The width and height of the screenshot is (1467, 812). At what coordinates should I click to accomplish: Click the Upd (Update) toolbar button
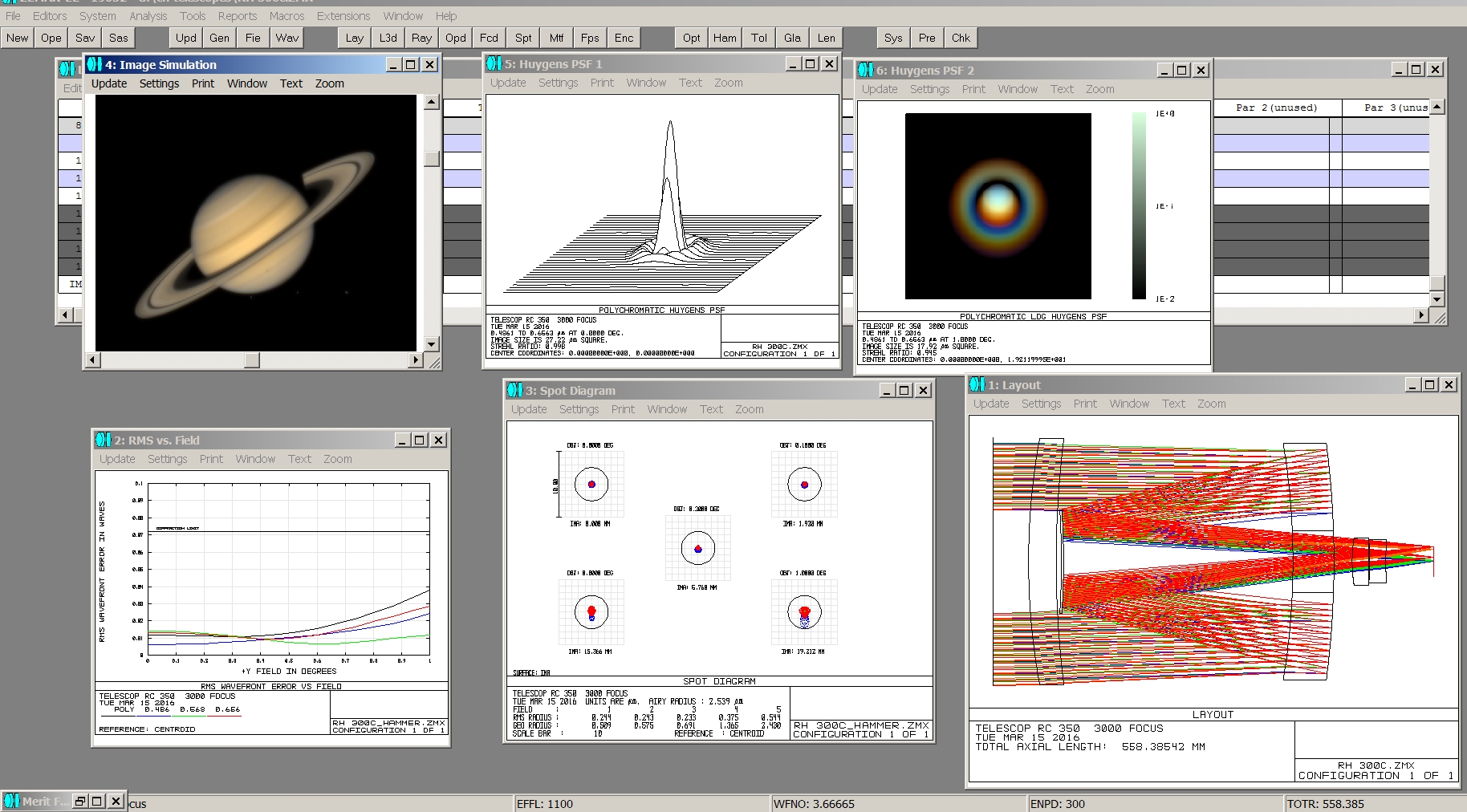point(185,38)
